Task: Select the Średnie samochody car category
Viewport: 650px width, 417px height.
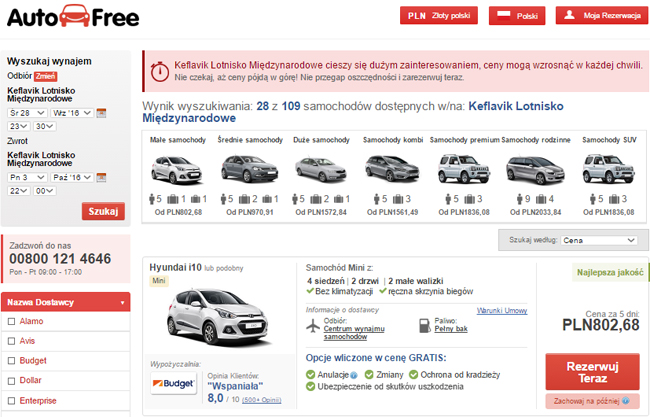Action: pos(250,177)
